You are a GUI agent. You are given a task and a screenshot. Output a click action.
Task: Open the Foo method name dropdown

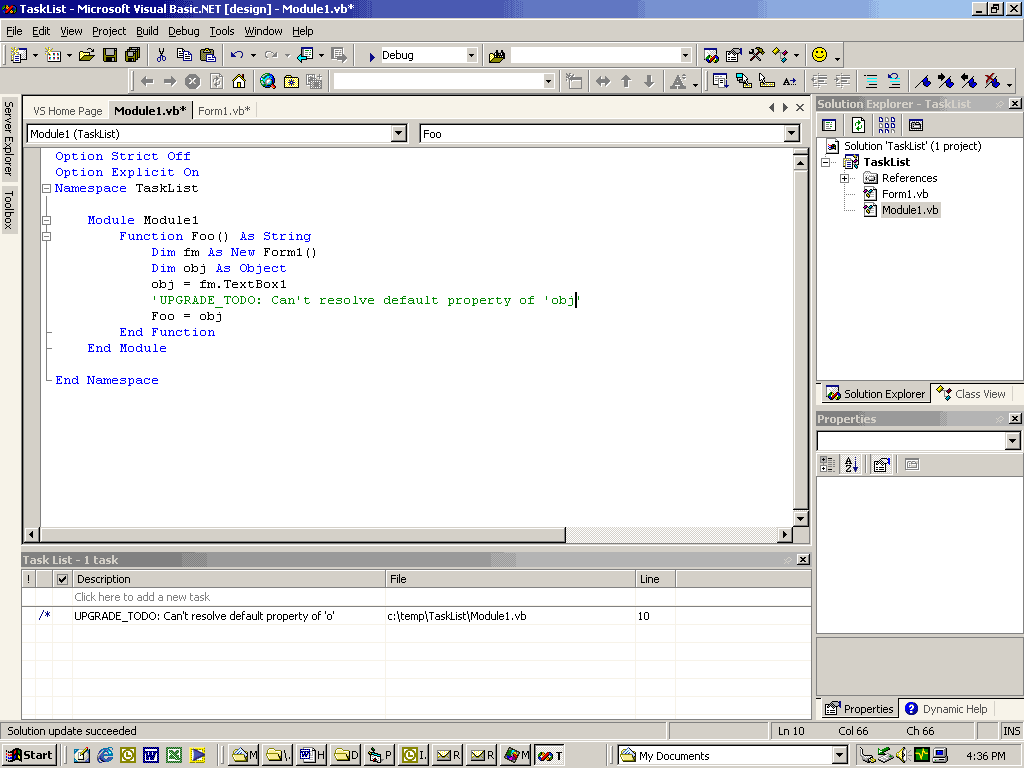[792, 134]
